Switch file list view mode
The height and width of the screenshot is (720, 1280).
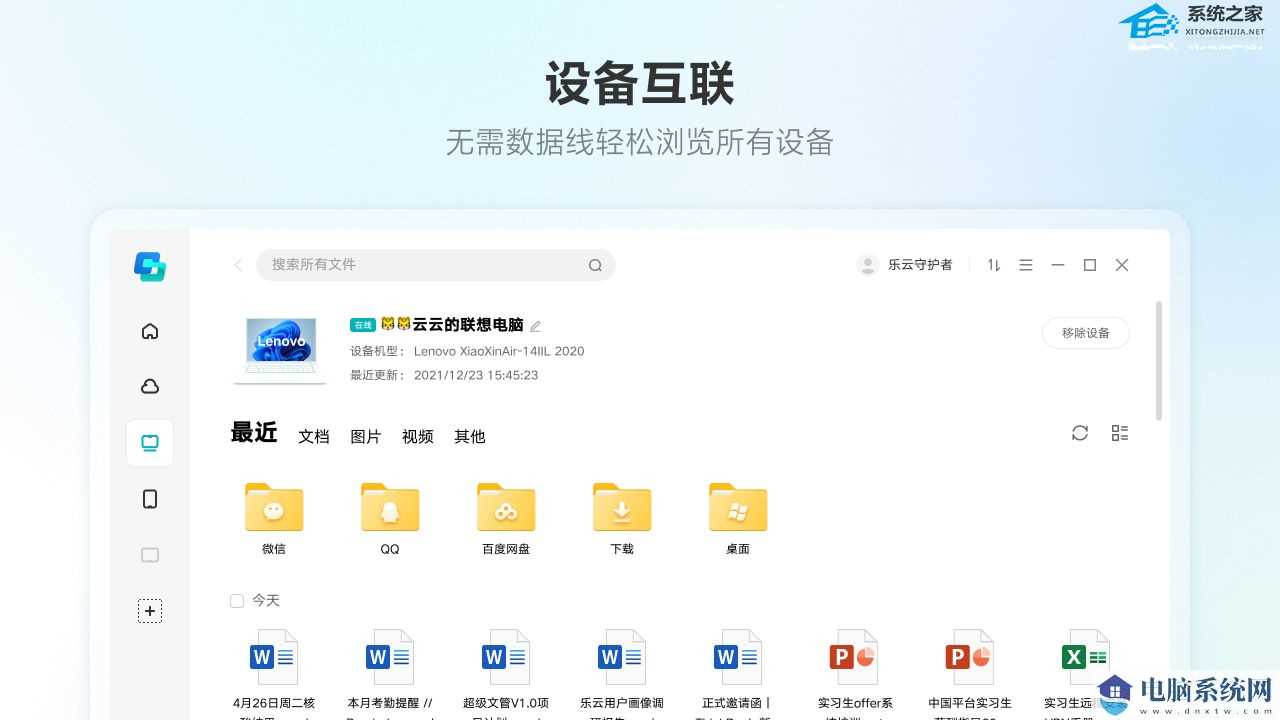[x=1120, y=433]
